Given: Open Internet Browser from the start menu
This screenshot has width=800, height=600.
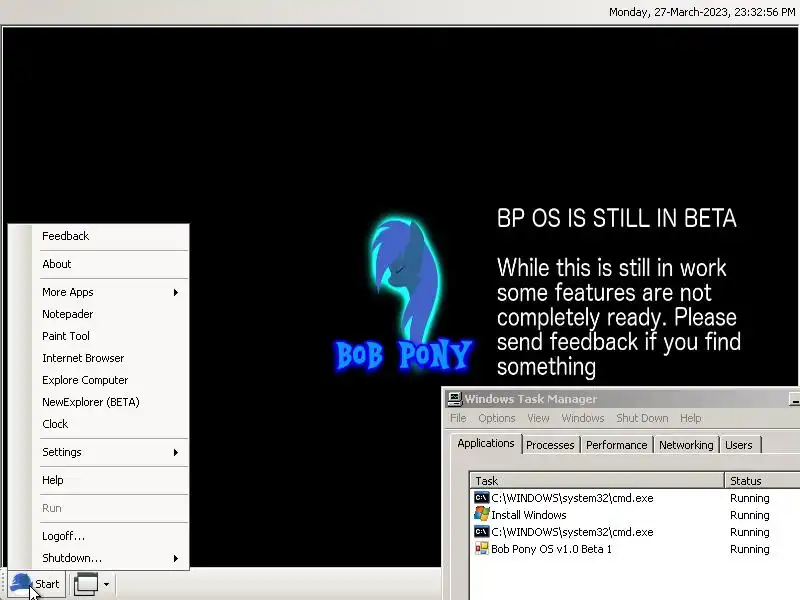Looking at the screenshot, I should (111, 358).
